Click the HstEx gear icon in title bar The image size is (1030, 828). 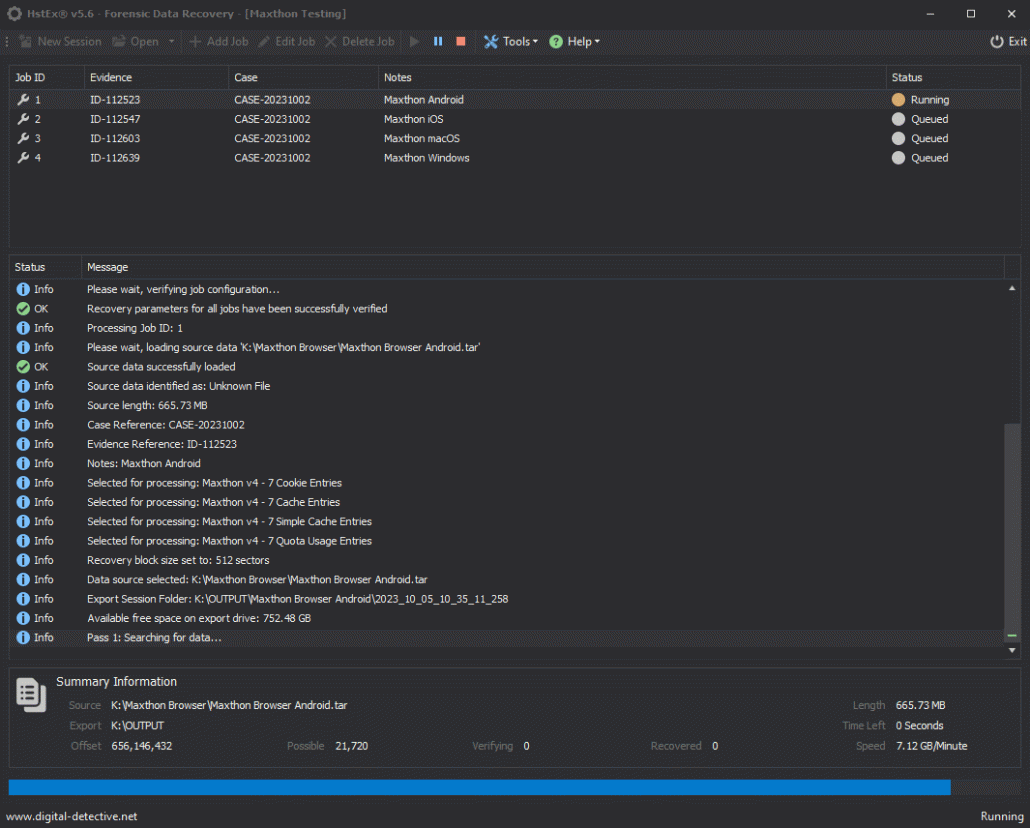(14, 14)
